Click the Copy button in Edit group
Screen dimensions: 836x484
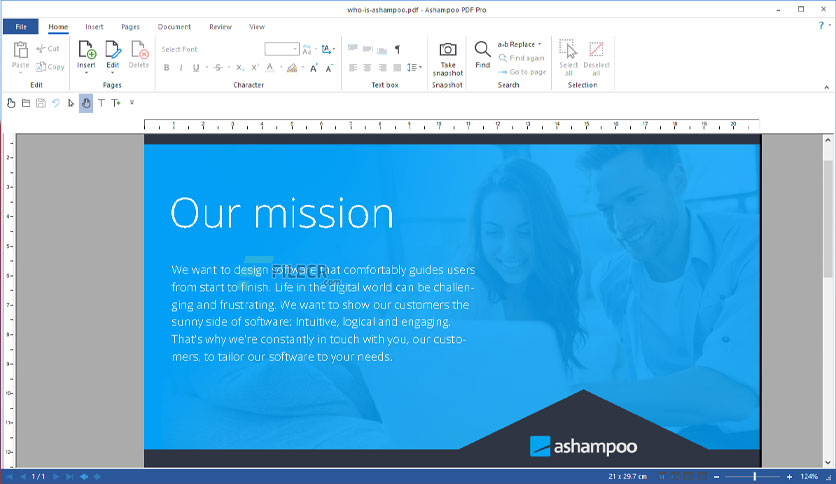point(50,67)
